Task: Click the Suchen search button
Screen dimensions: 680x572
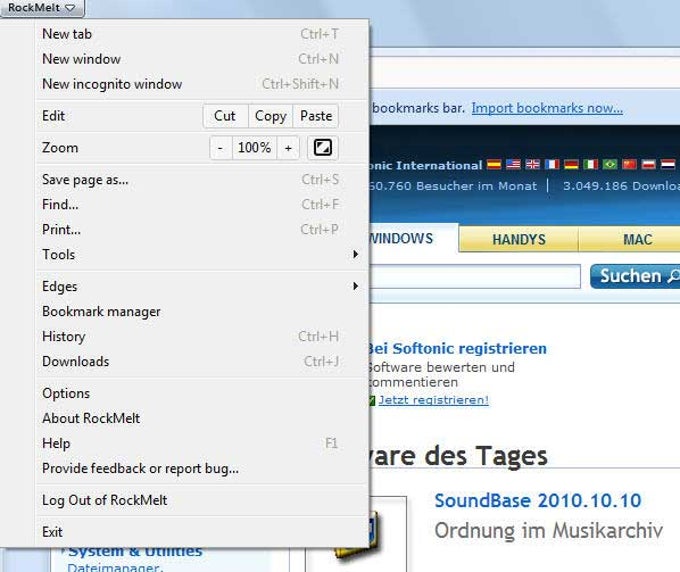Action: [636, 276]
